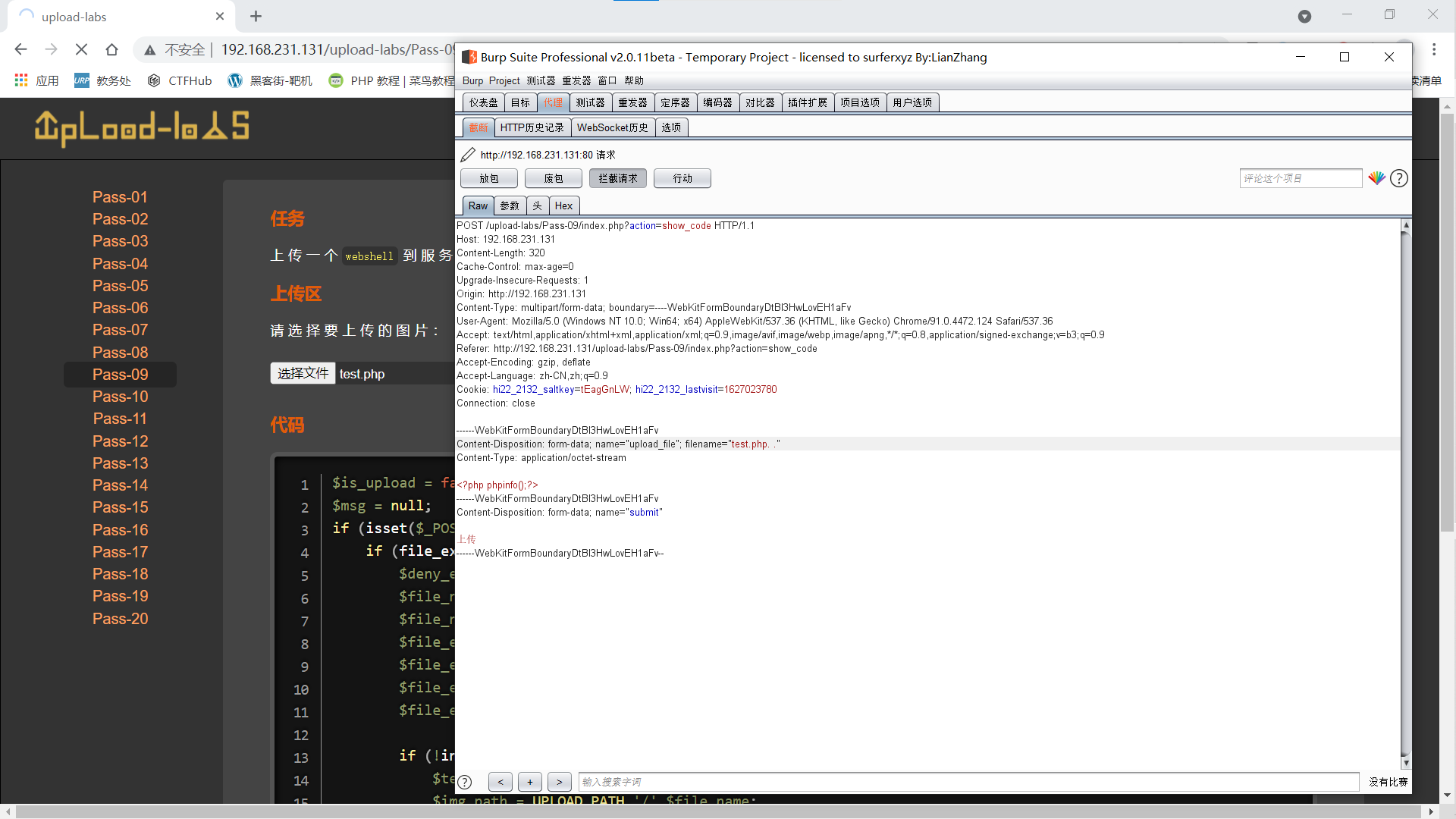Switch to 对比器 comparer tab
The image size is (1456, 819).
point(760,102)
